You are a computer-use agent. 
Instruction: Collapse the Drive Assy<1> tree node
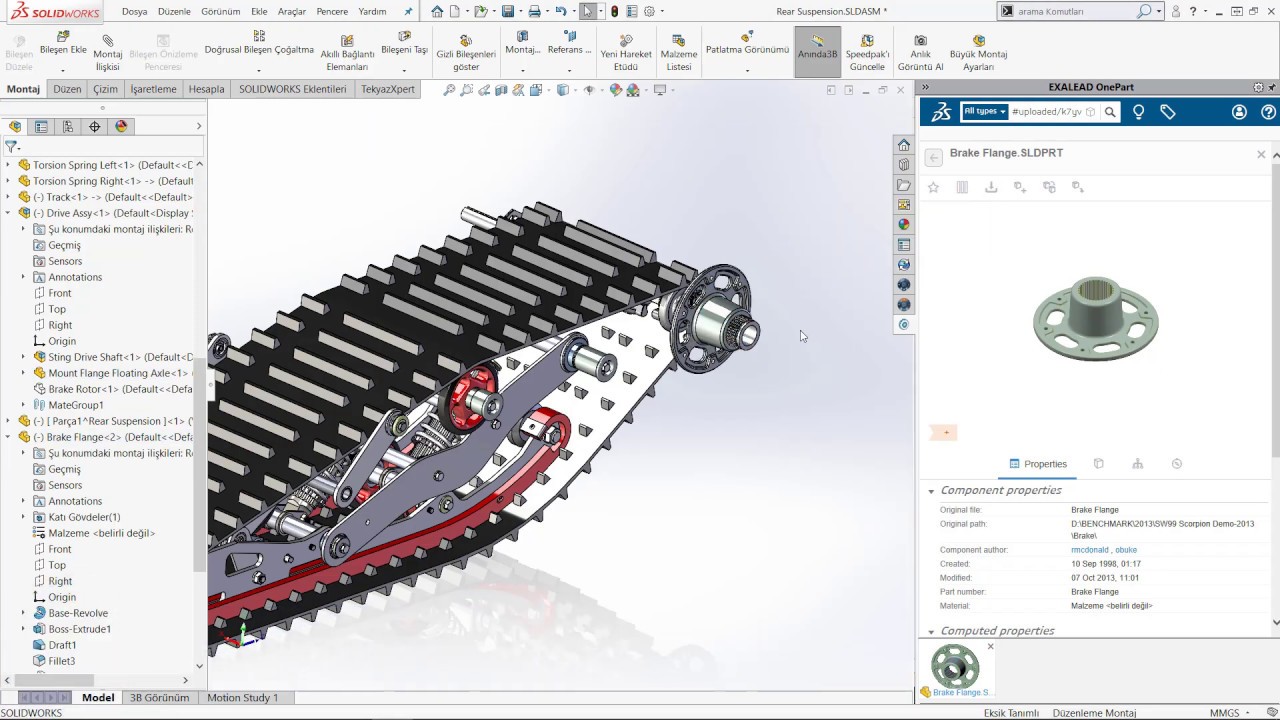tap(9, 213)
